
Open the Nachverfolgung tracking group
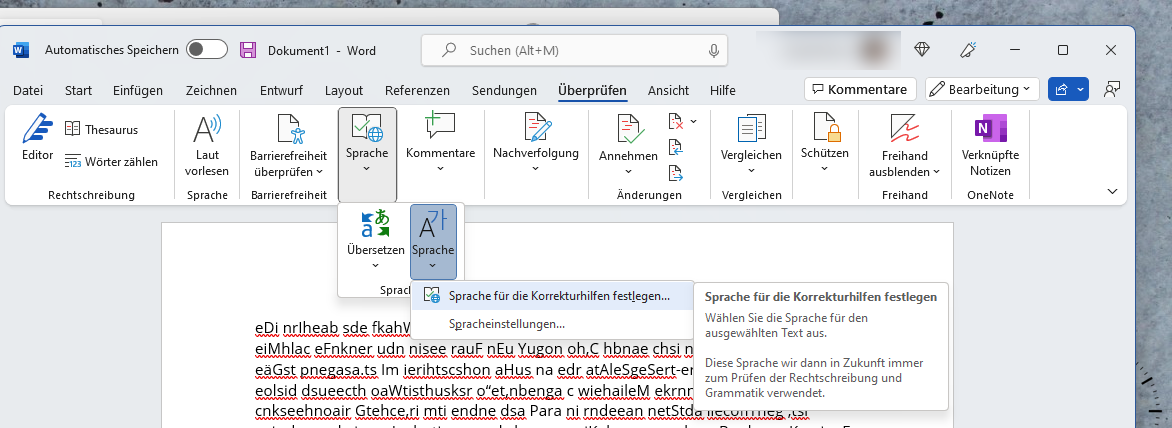click(x=535, y=142)
